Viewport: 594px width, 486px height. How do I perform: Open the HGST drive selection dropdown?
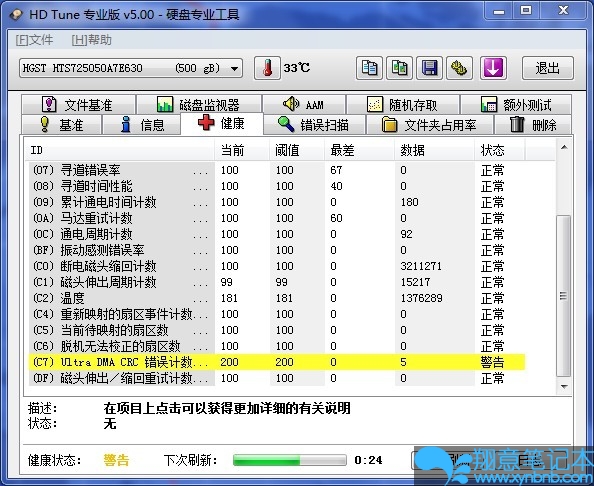click(131, 69)
